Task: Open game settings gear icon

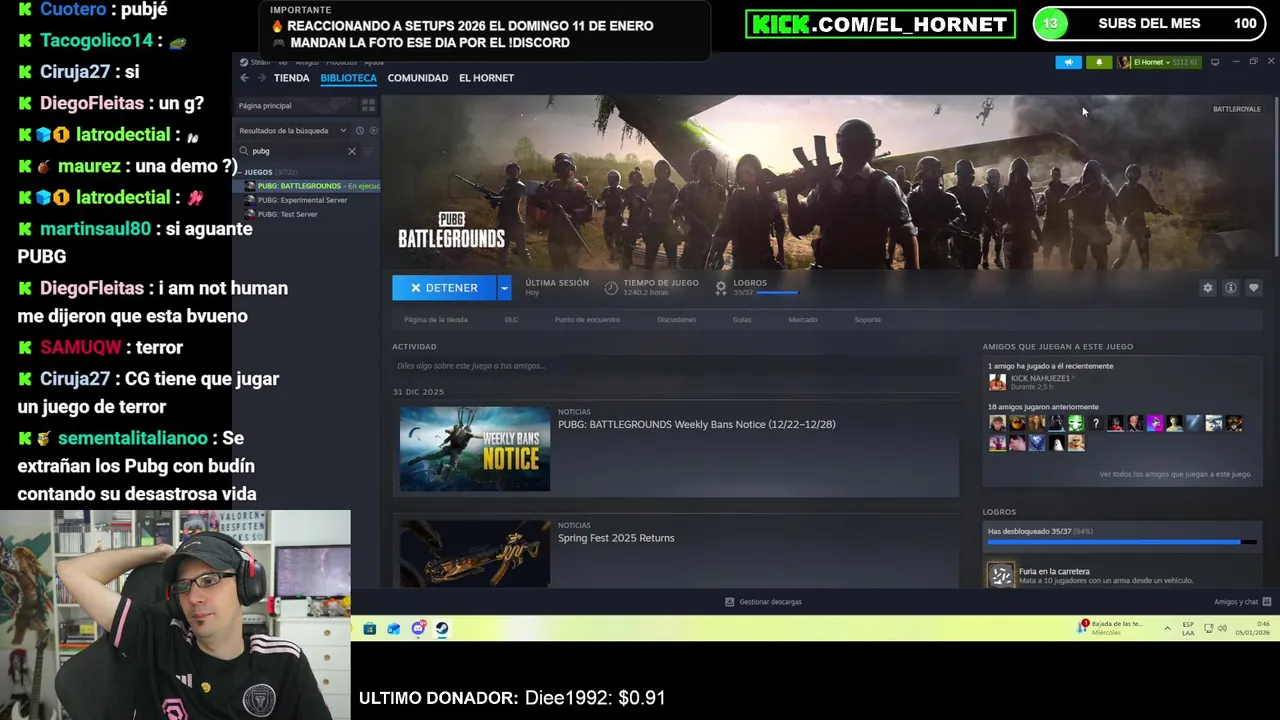Action: coord(1208,288)
